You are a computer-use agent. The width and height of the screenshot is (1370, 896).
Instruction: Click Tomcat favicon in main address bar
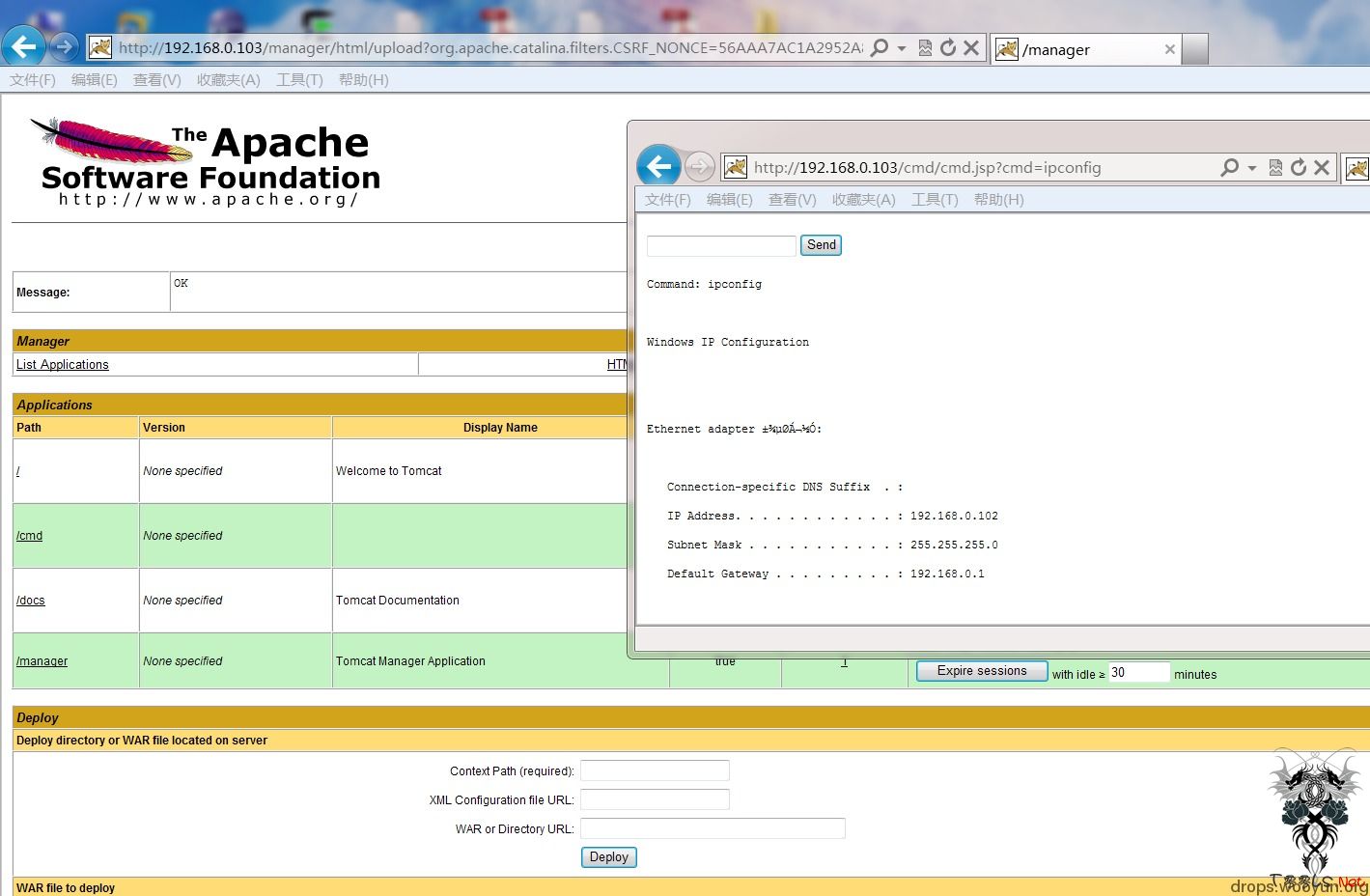100,47
